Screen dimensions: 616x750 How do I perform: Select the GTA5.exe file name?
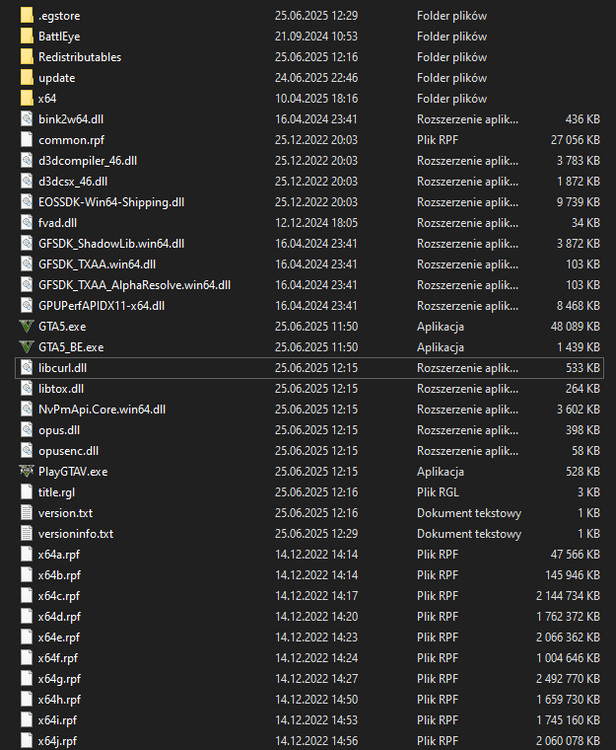click(x=62, y=327)
